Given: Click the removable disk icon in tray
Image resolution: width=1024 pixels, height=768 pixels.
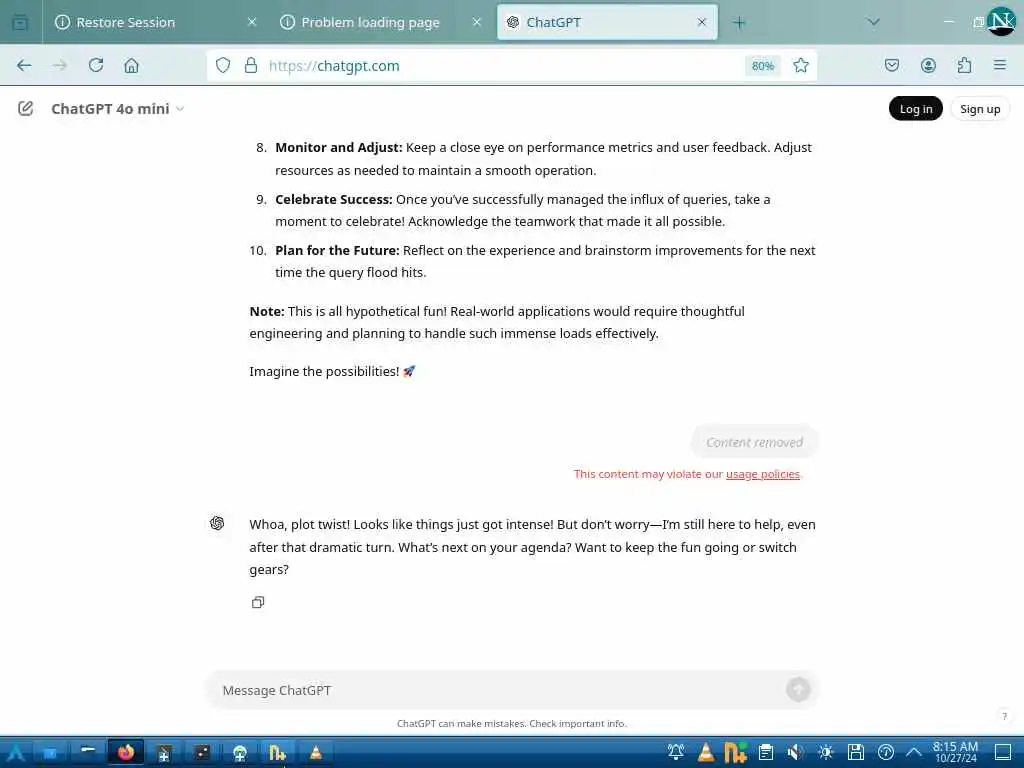Looking at the screenshot, I should (x=856, y=753).
